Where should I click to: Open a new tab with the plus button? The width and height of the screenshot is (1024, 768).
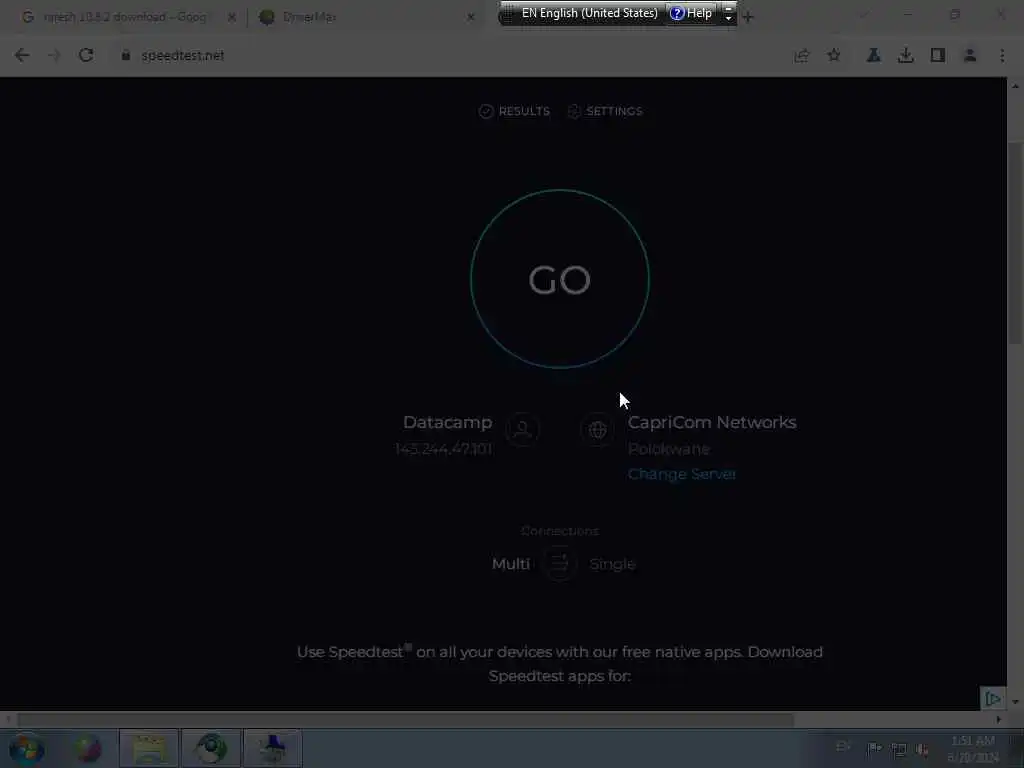pyautogui.click(x=748, y=17)
